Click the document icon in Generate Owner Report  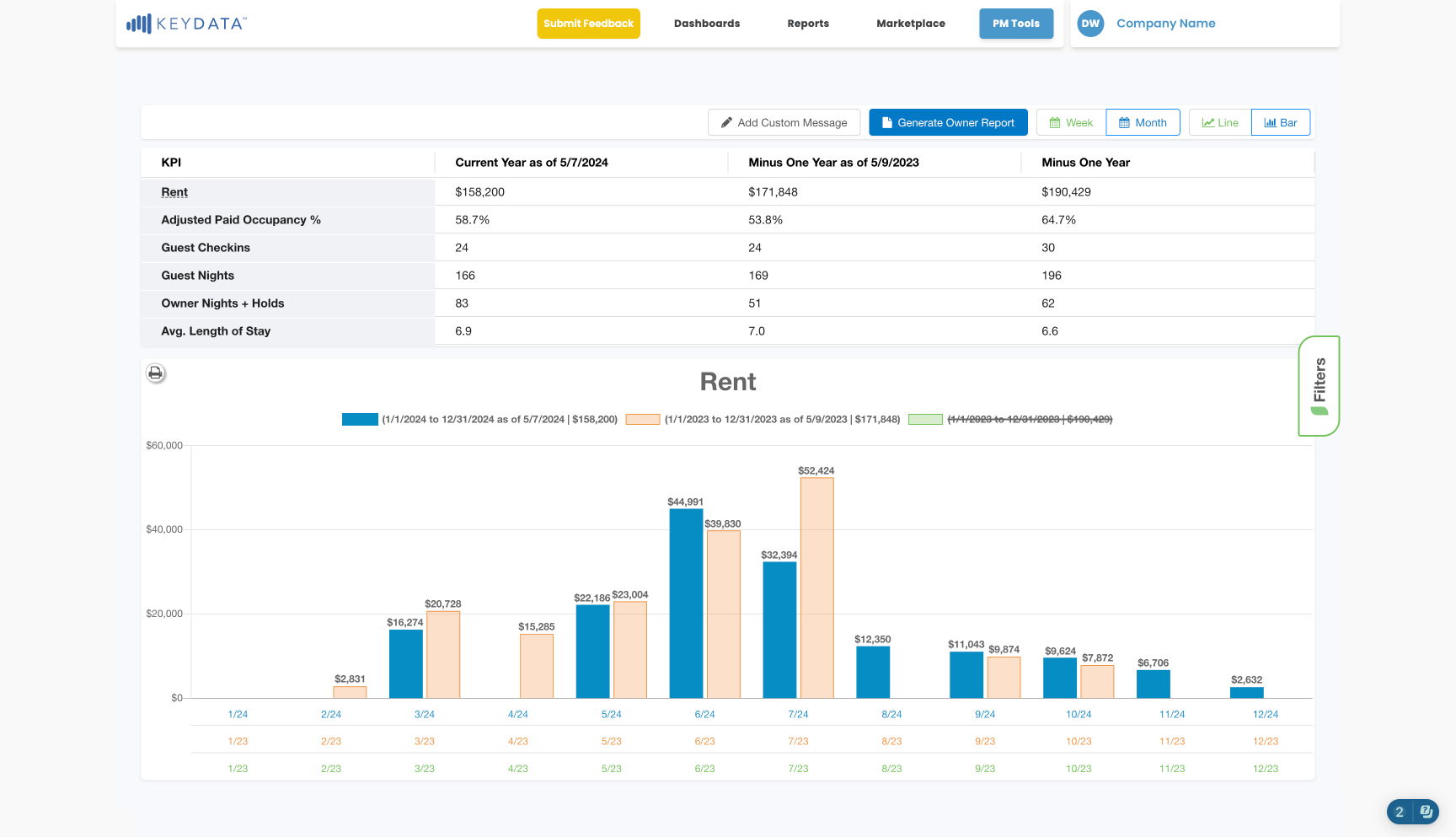point(886,123)
